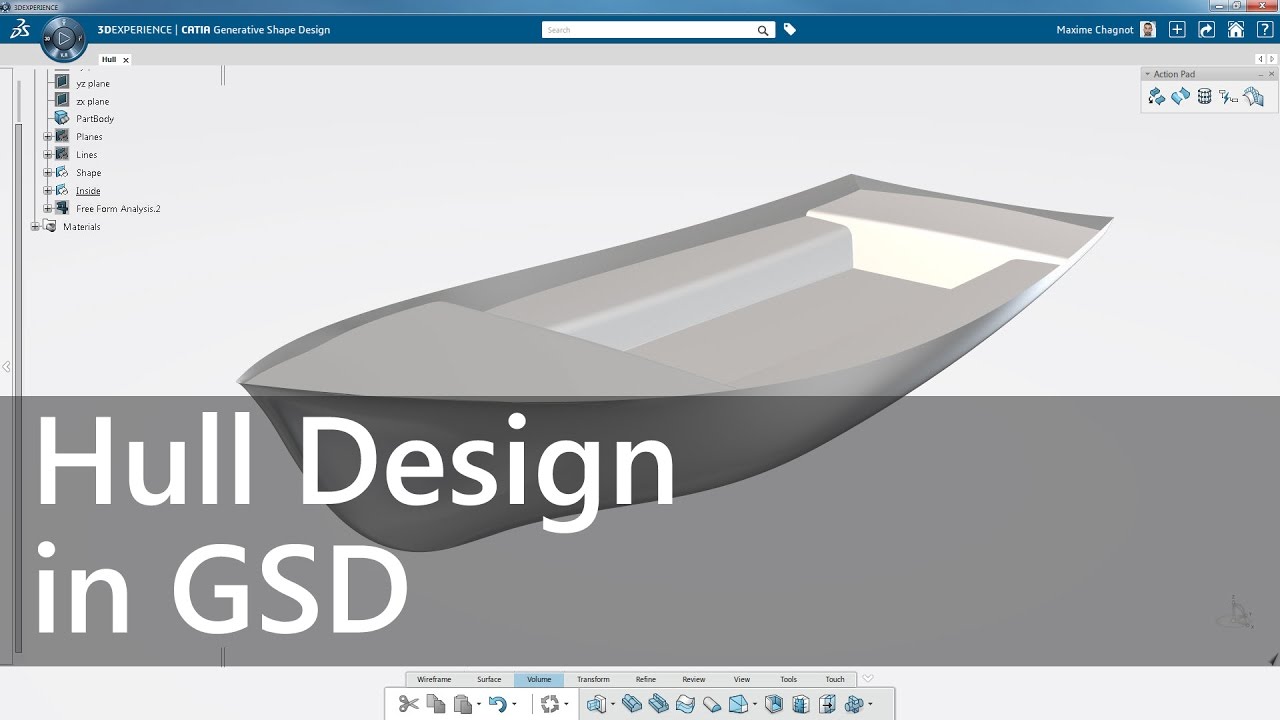Click second Action Pad blue surfaces icon
Screen dimensions: 1280x720
tap(1181, 96)
